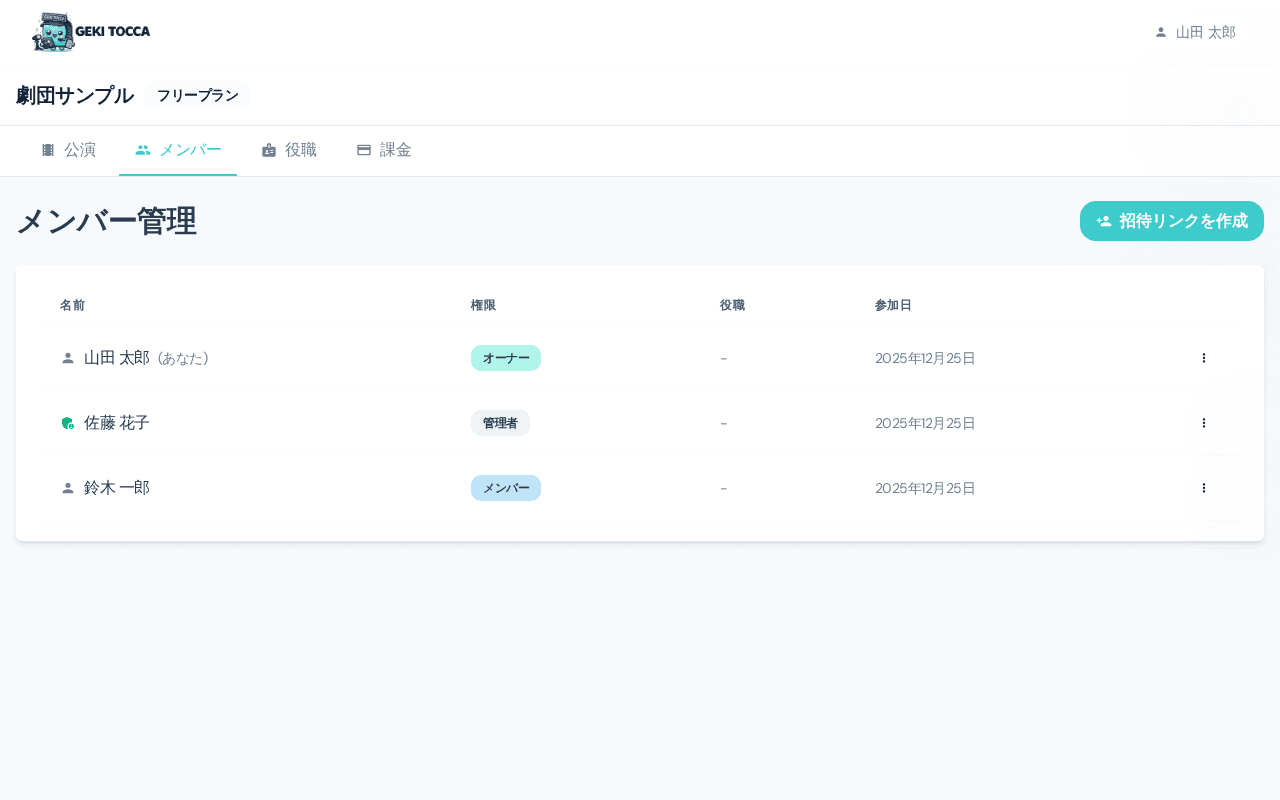1280x800 pixels.
Task: Click the user icon in the top header
Action: 1161,32
